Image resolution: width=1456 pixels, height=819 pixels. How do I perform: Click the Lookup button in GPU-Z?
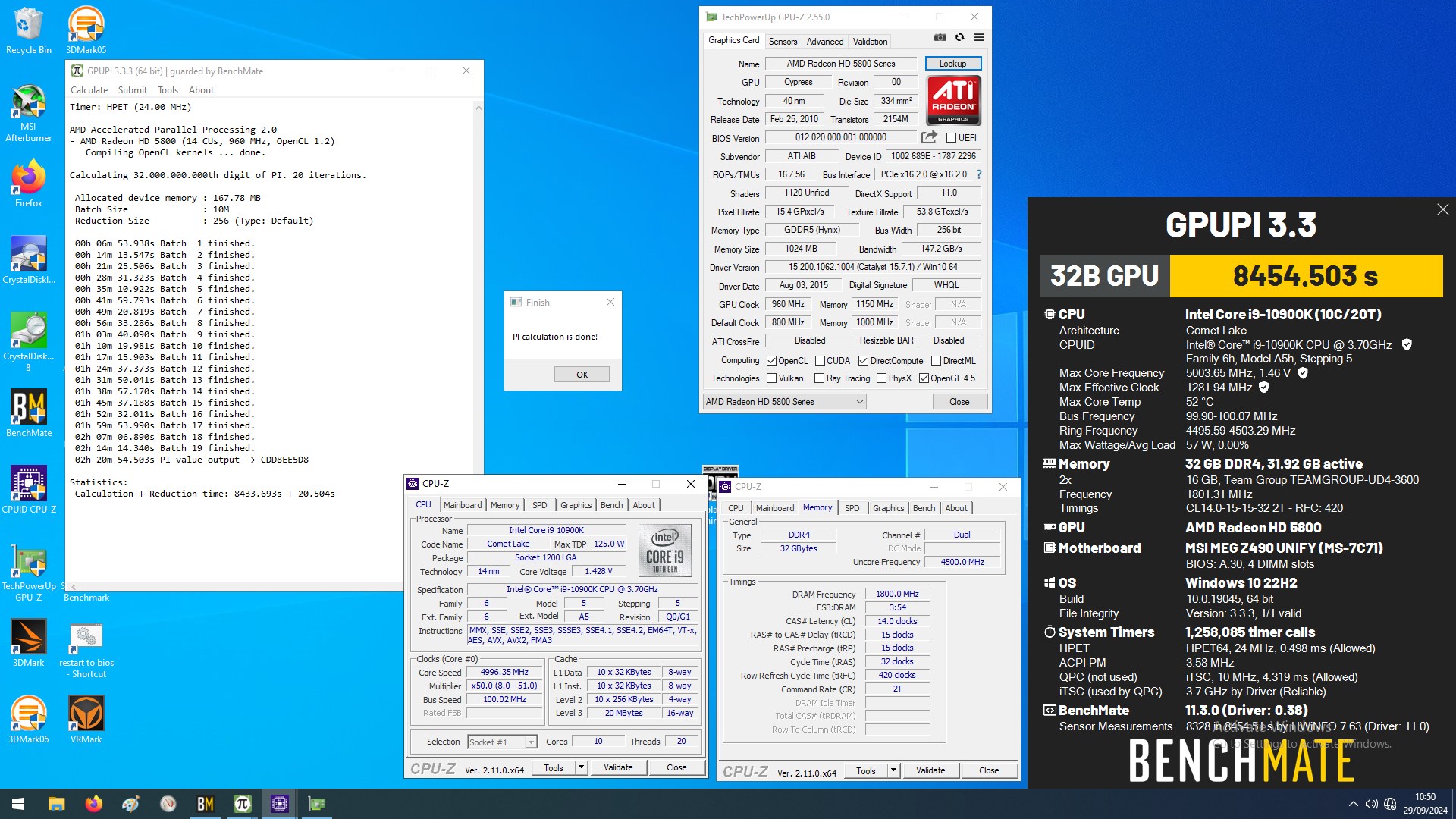pyautogui.click(x=952, y=64)
